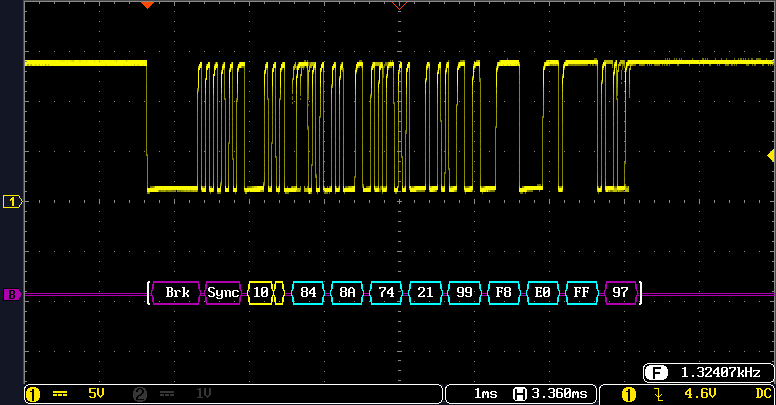
Task: Select the Sync field in decoded bus
Action: tap(222, 293)
